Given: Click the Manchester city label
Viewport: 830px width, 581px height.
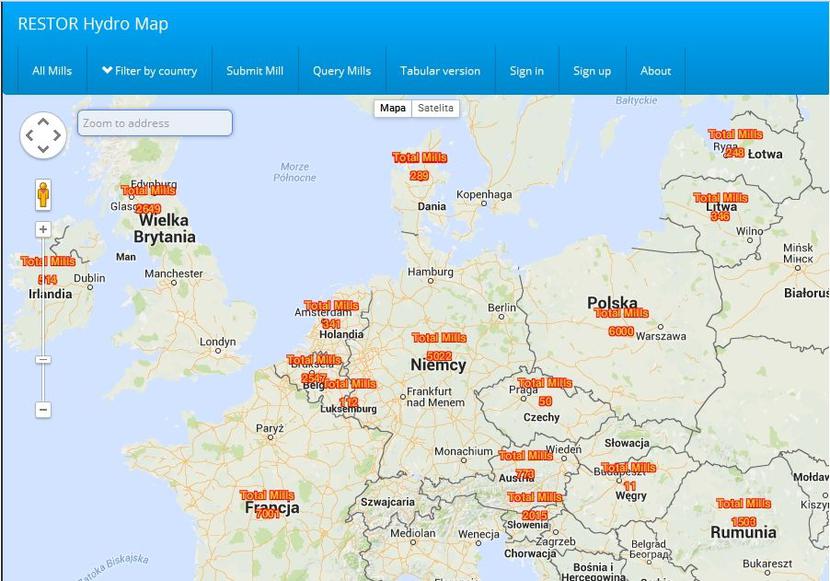Looking at the screenshot, I should click(x=174, y=274).
